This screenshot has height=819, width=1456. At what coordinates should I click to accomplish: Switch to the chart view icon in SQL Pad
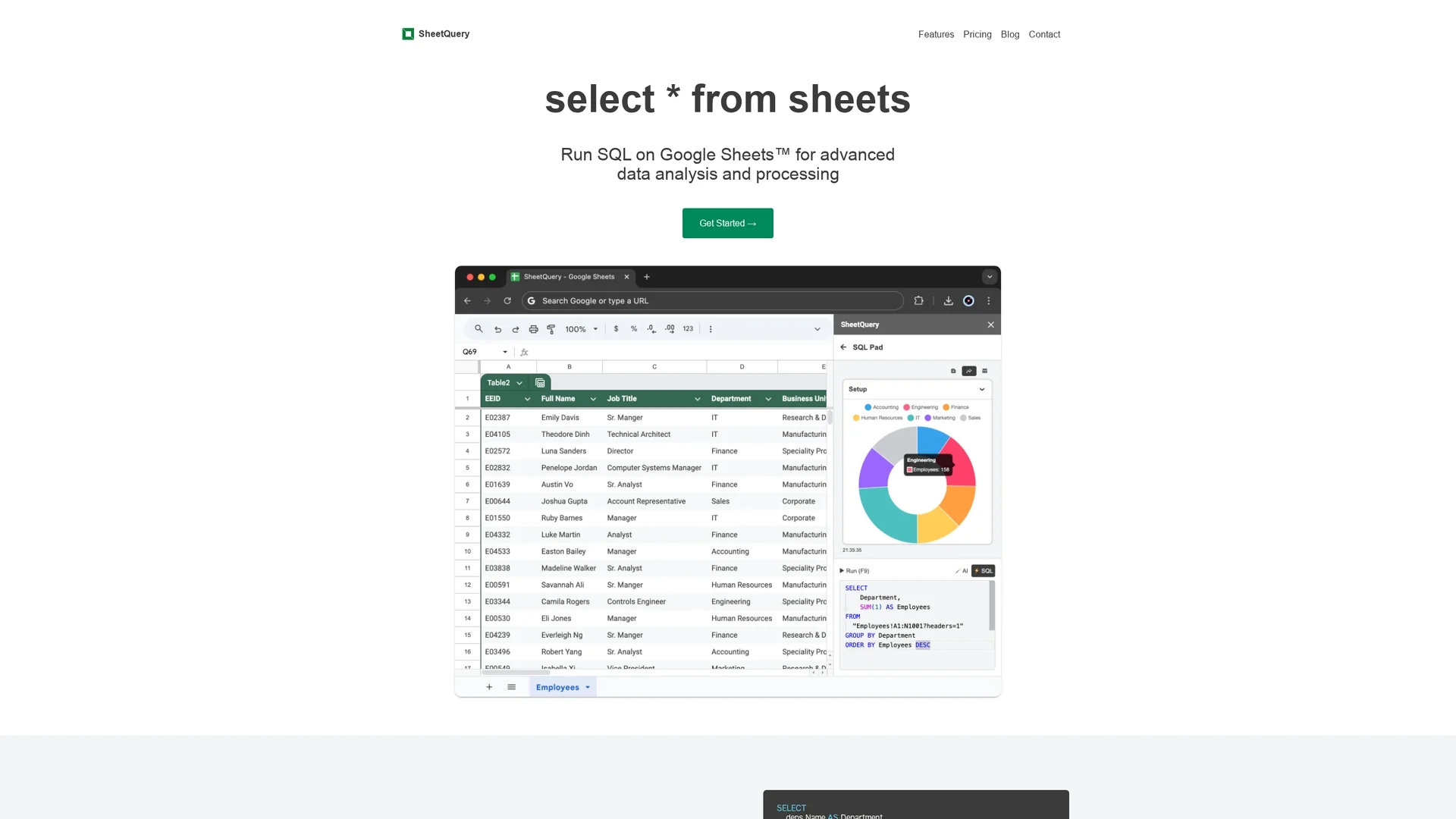[969, 371]
